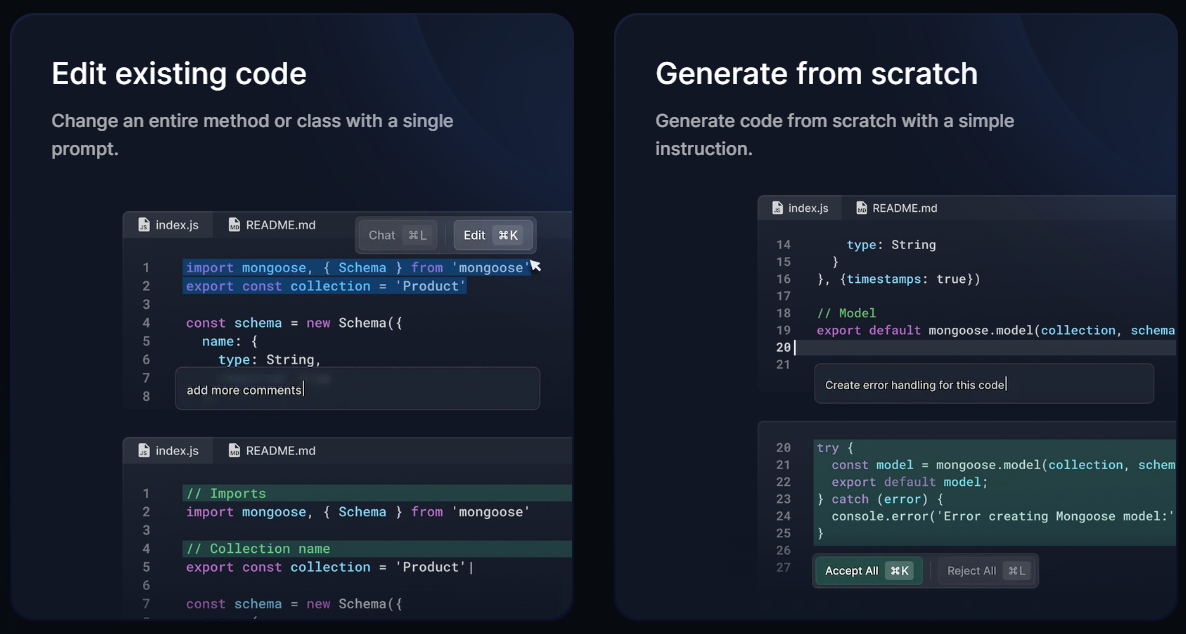Select the index.js tab in the bottom-left panel
The width and height of the screenshot is (1186, 634).
click(167, 450)
